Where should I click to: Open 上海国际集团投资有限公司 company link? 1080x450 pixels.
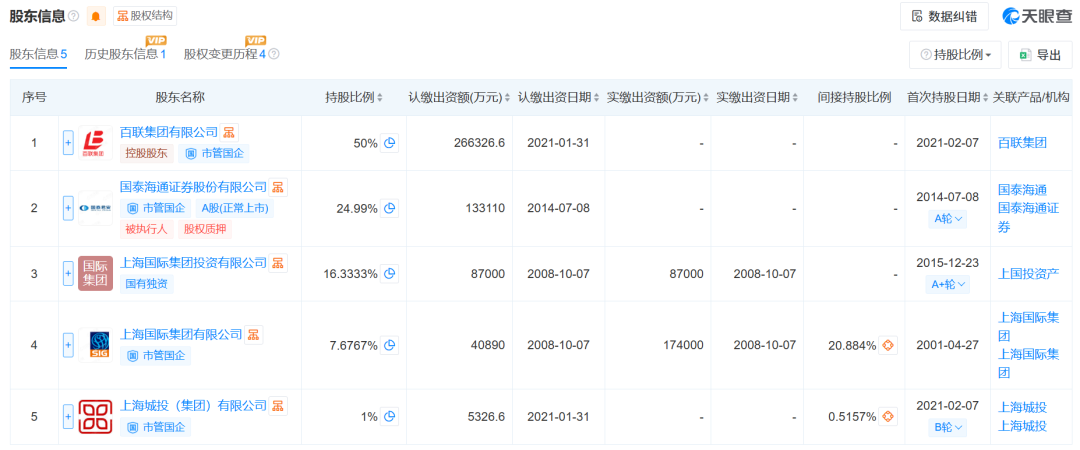[194, 263]
